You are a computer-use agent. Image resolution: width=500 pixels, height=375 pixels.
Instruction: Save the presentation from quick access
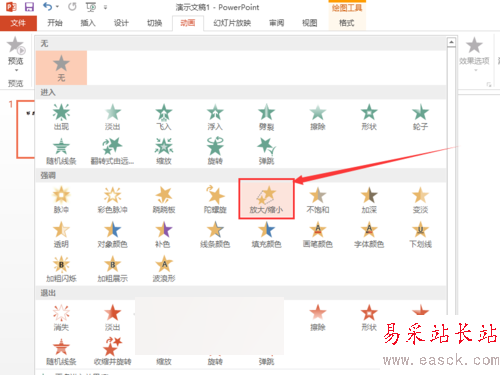tap(29, 7)
